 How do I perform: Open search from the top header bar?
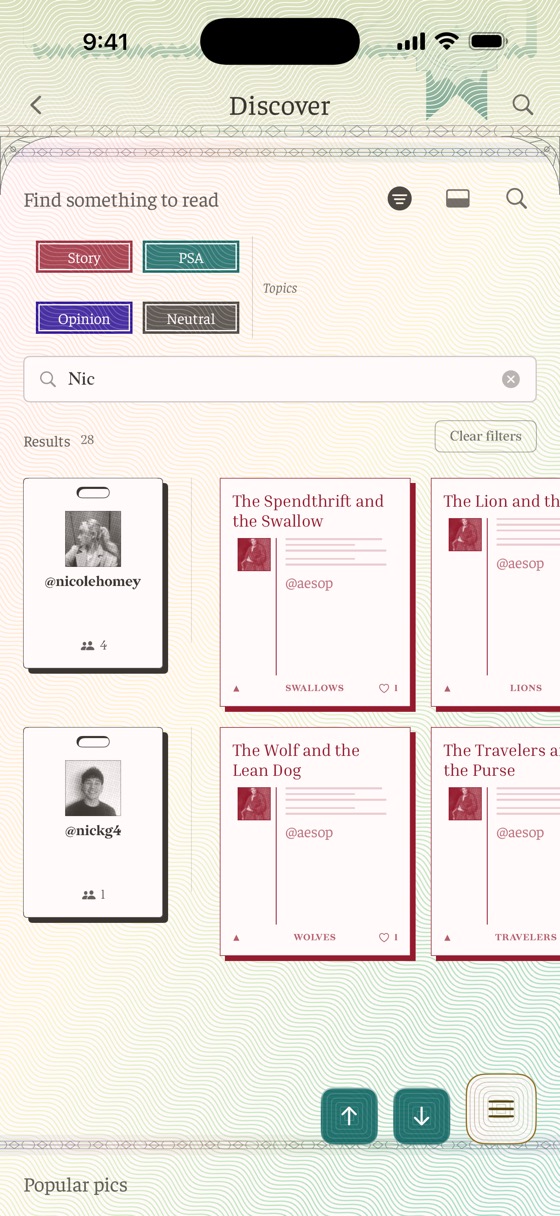pos(522,104)
